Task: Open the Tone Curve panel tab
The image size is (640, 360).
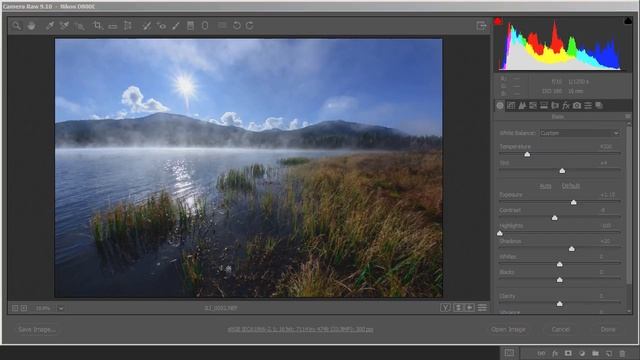Action: [x=511, y=106]
